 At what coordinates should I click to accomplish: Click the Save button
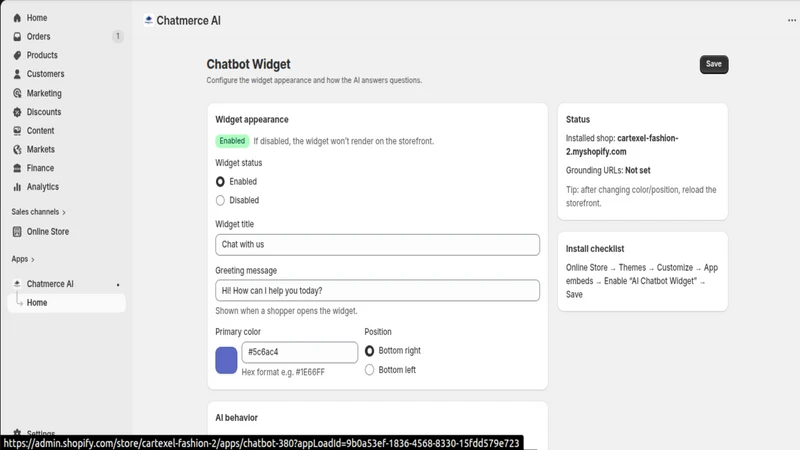pos(714,64)
